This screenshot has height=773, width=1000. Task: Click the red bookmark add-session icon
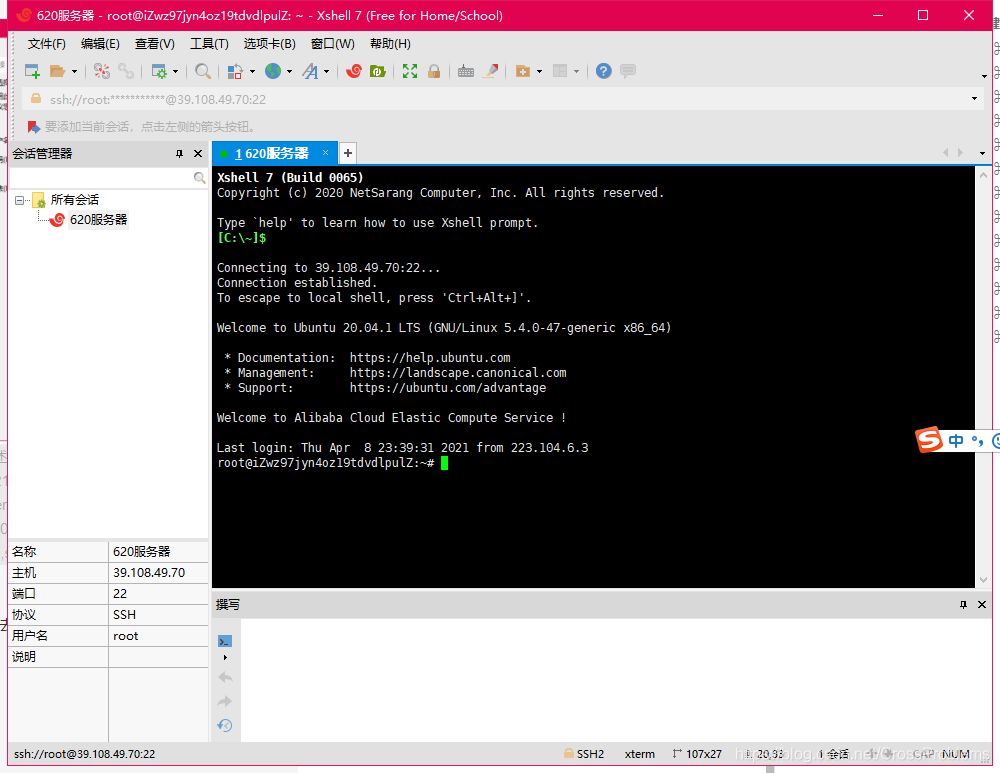point(34,126)
